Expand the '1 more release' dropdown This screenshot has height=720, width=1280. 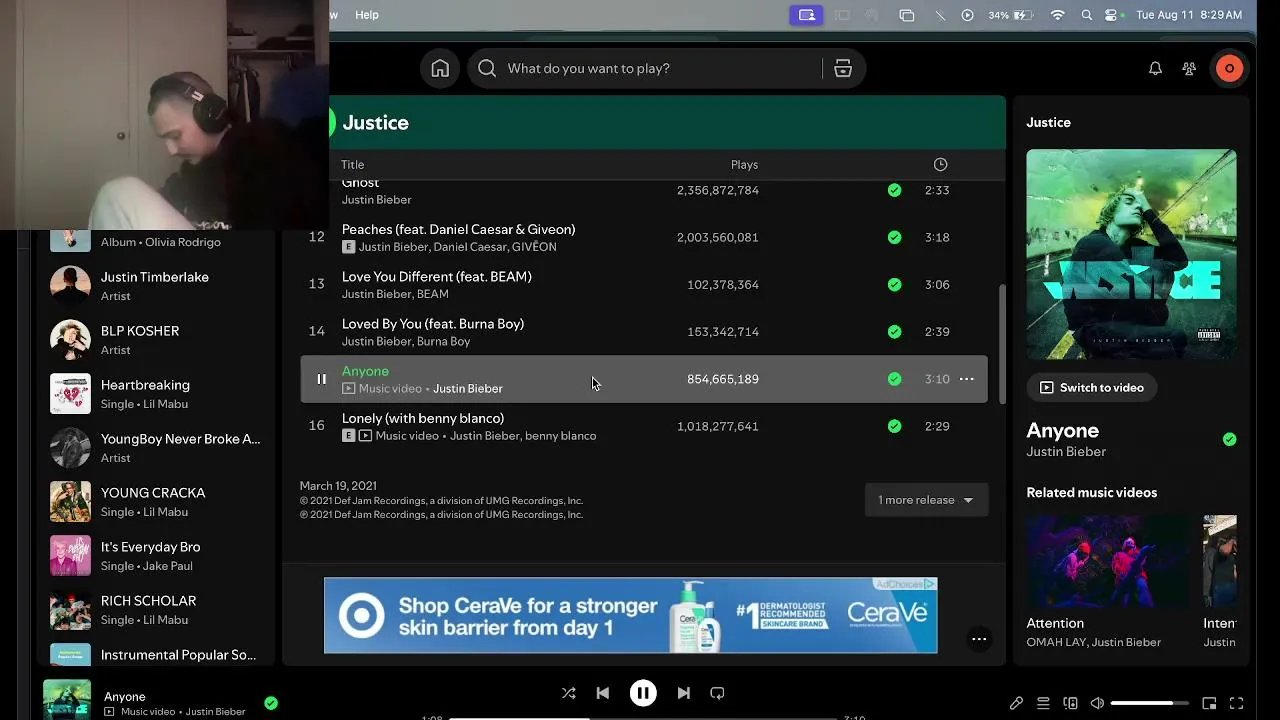click(926, 500)
